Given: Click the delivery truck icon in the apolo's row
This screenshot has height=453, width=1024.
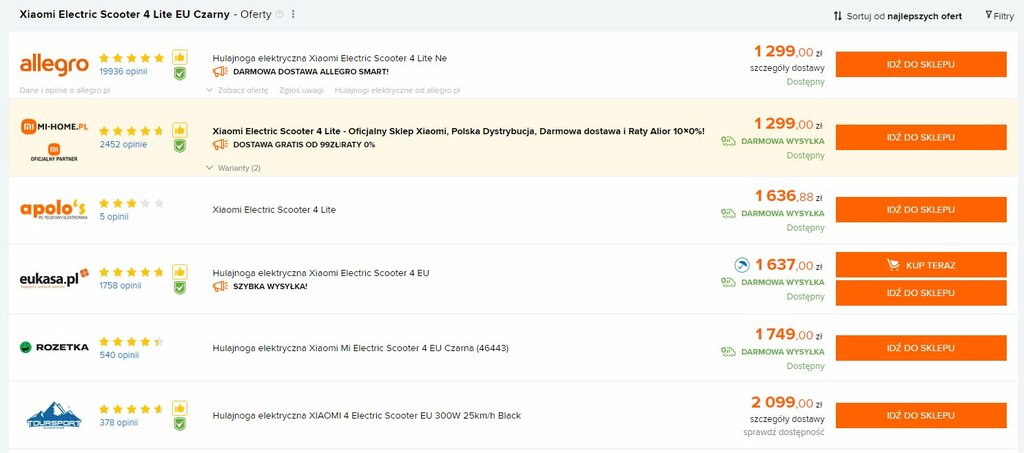Looking at the screenshot, I should click(x=728, y=213).
